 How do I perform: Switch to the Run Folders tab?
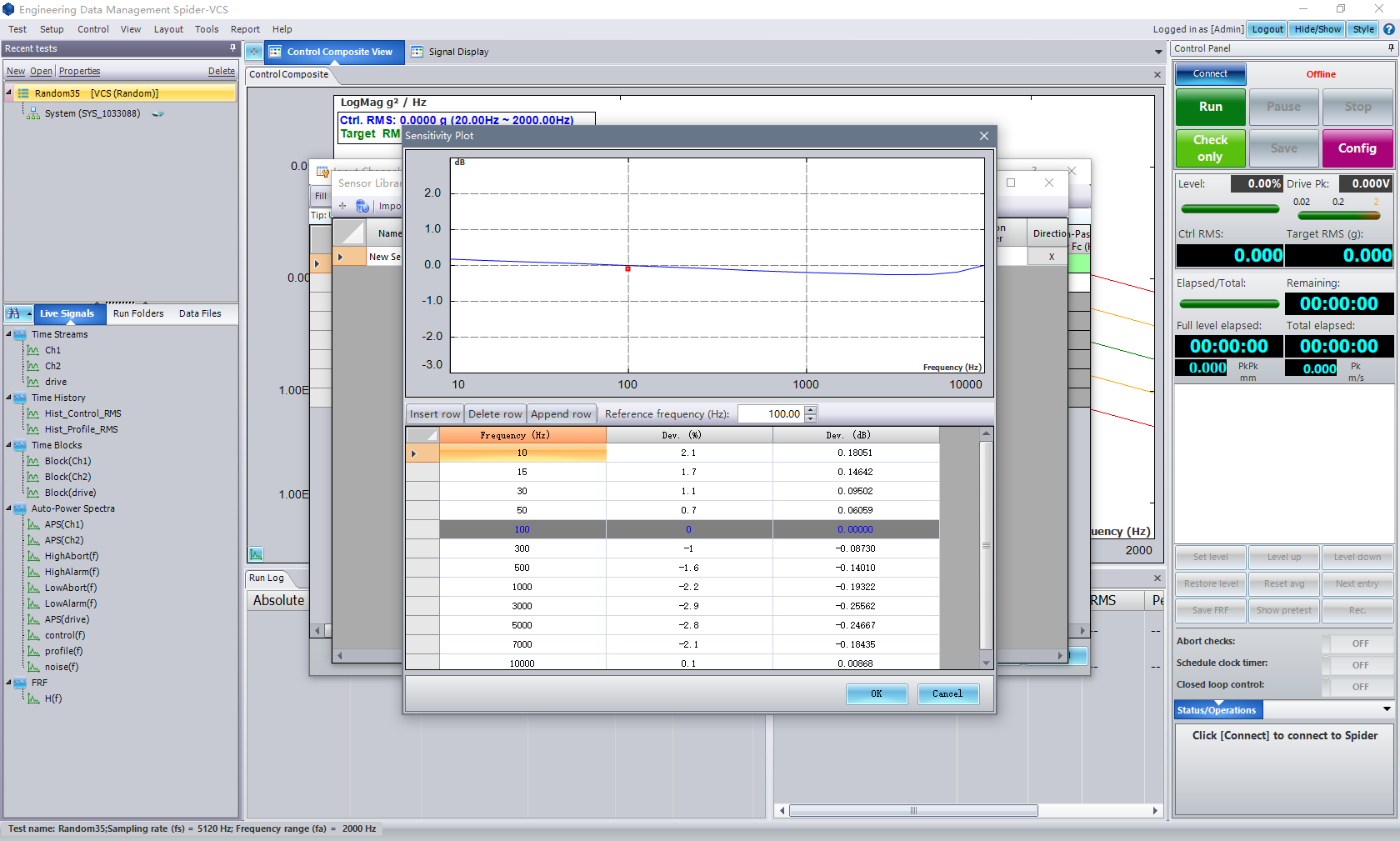click(x=138, y=313)
